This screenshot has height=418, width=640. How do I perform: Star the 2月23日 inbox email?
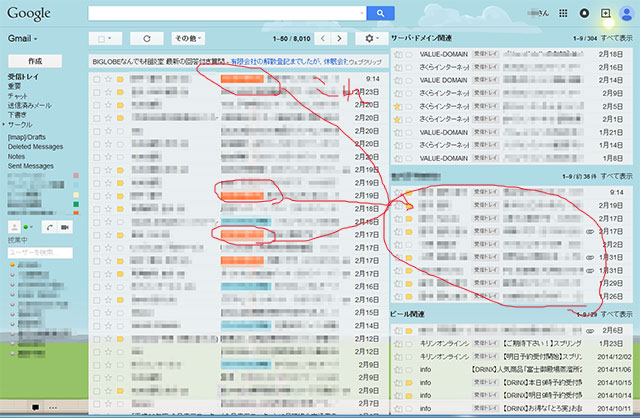[108, 92]
